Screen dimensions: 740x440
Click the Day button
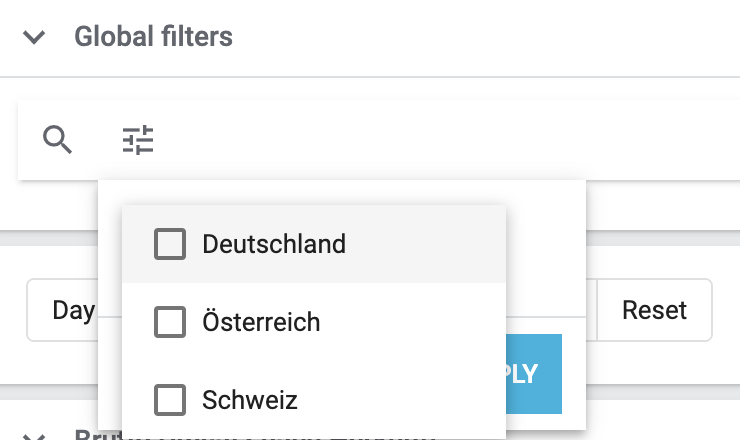pyautogui.click(x=72, y=310)
